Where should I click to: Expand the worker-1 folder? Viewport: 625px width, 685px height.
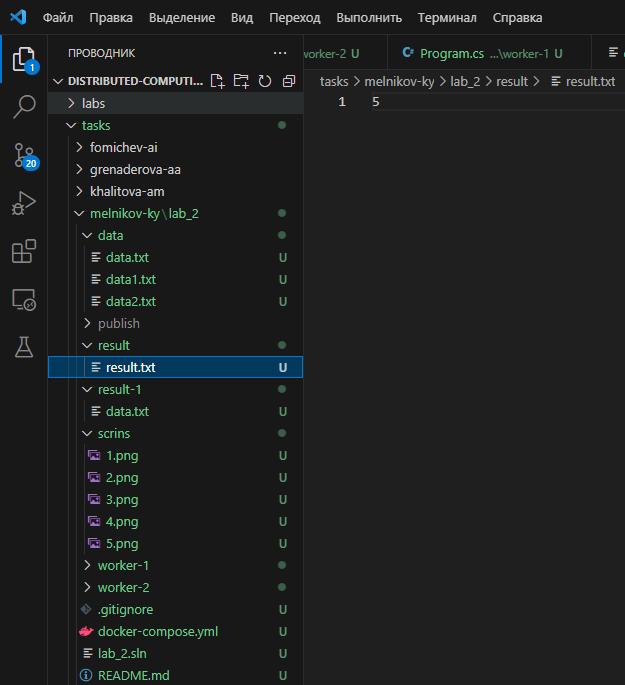tap(122, 565)
